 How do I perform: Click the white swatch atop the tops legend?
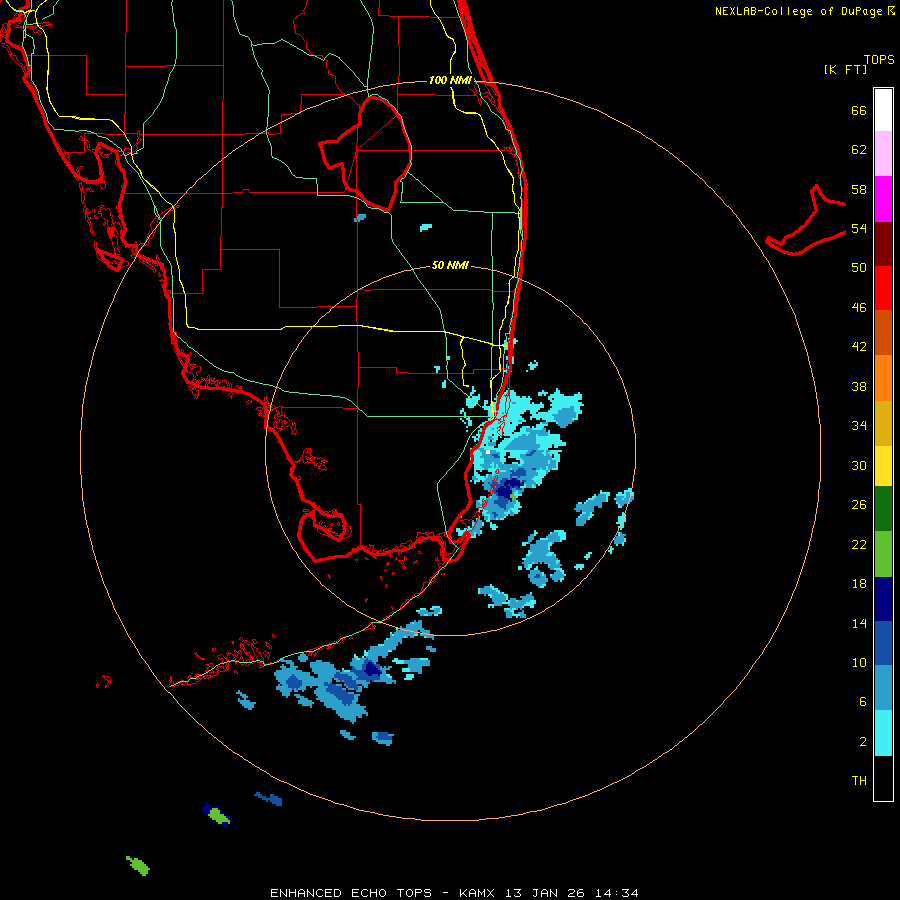(x=883, y=110)
